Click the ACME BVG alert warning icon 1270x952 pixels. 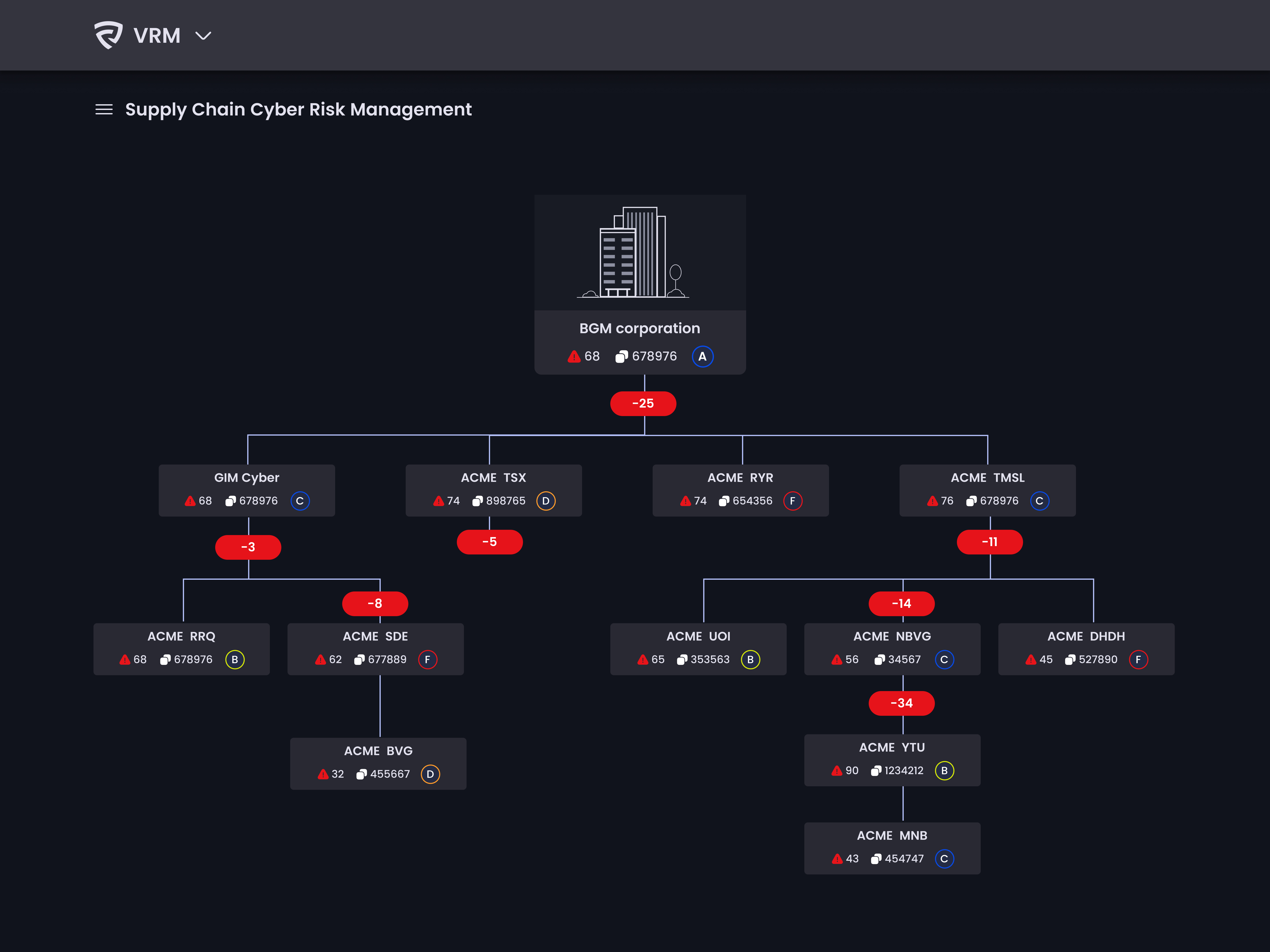[323, 774]
